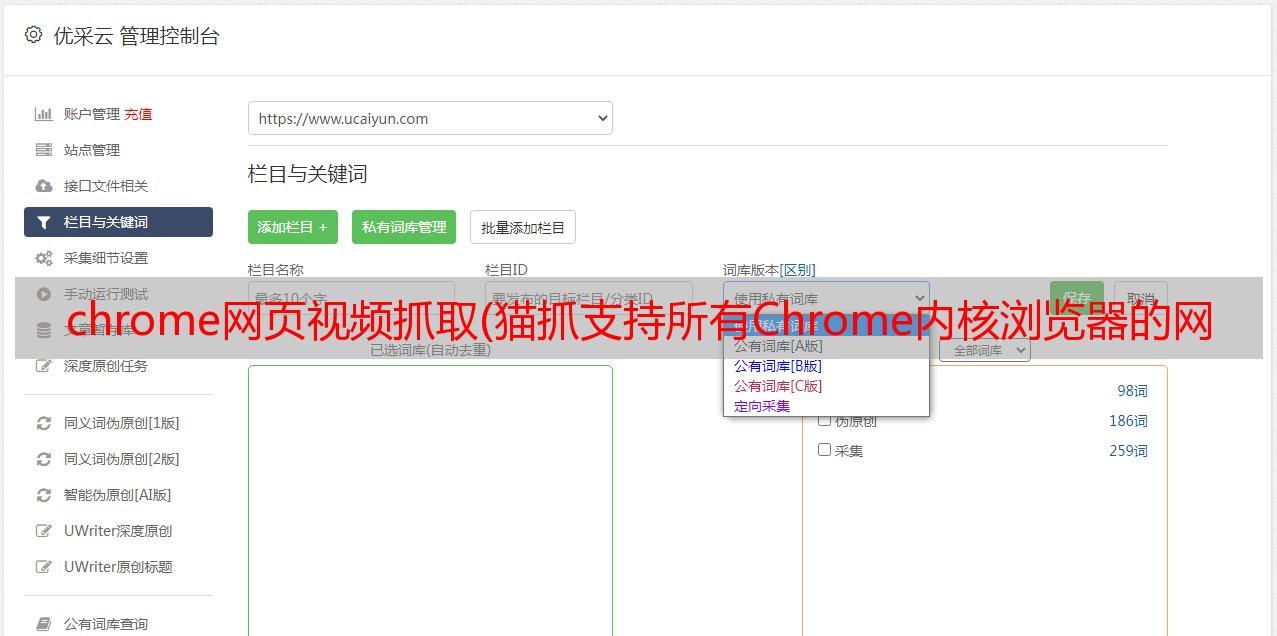Click the 批量添加栏目 button
The width and height of the screenshot is (1277, 636).
tap(523, 227)
